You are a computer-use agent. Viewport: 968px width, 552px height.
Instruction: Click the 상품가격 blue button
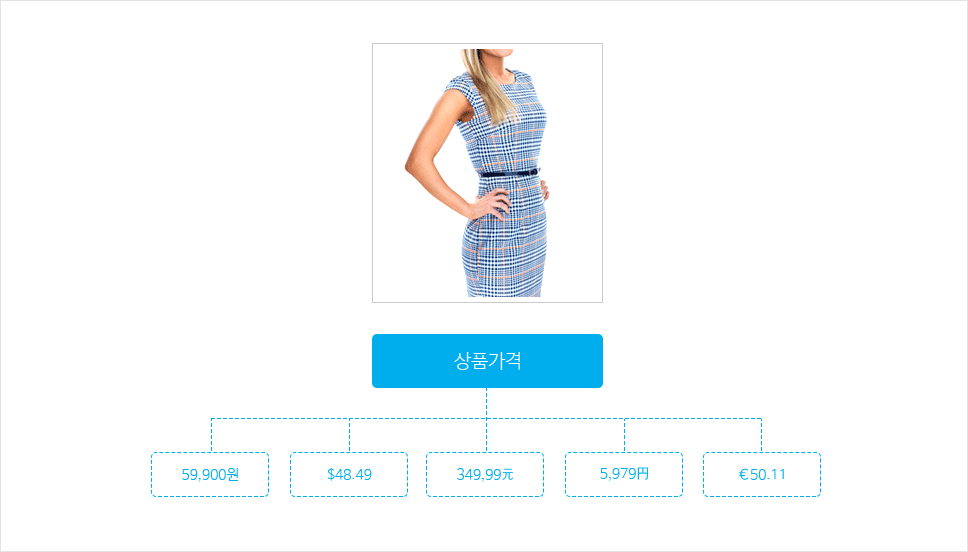[x=487, y=361]
